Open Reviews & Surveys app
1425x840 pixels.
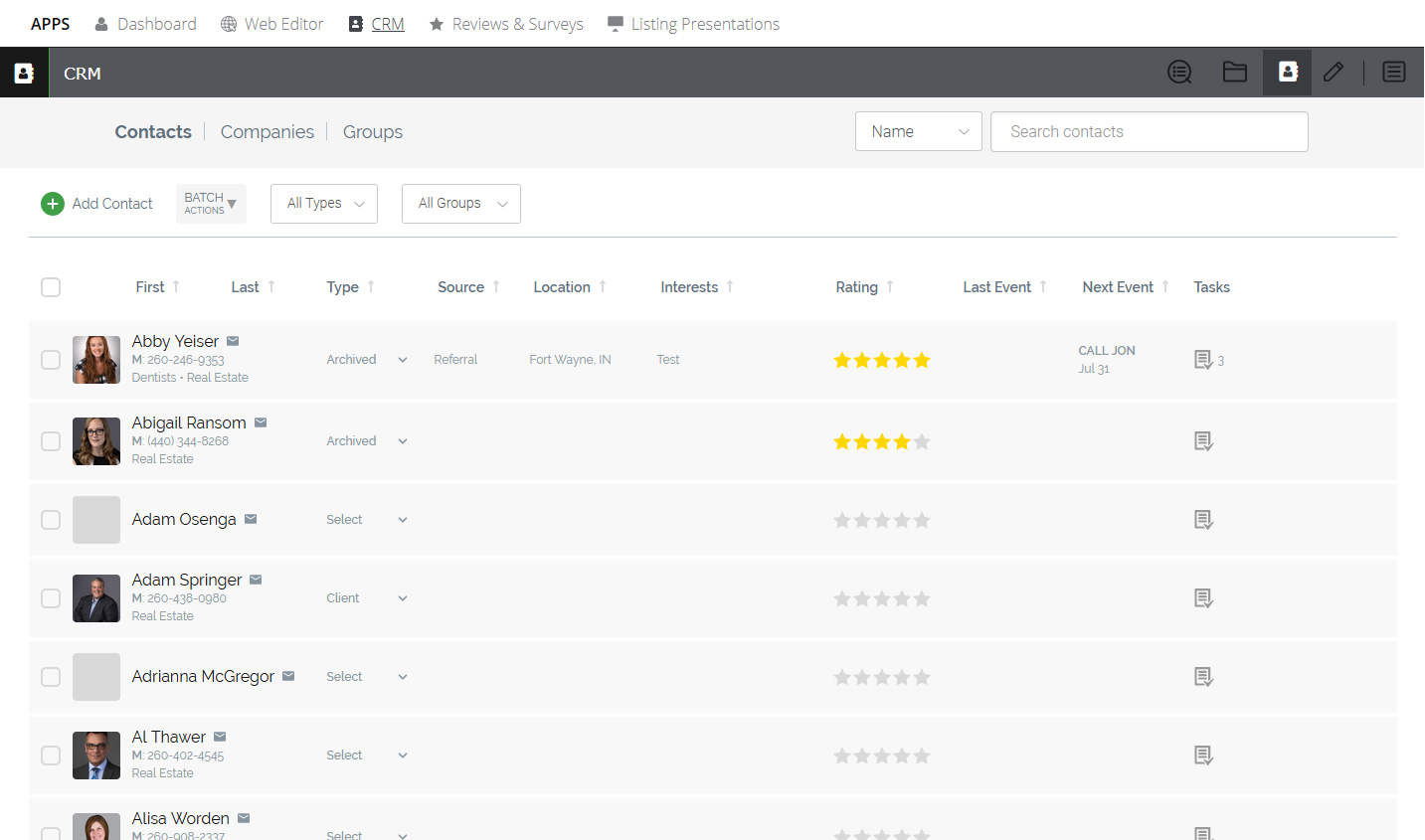(506, 24)
